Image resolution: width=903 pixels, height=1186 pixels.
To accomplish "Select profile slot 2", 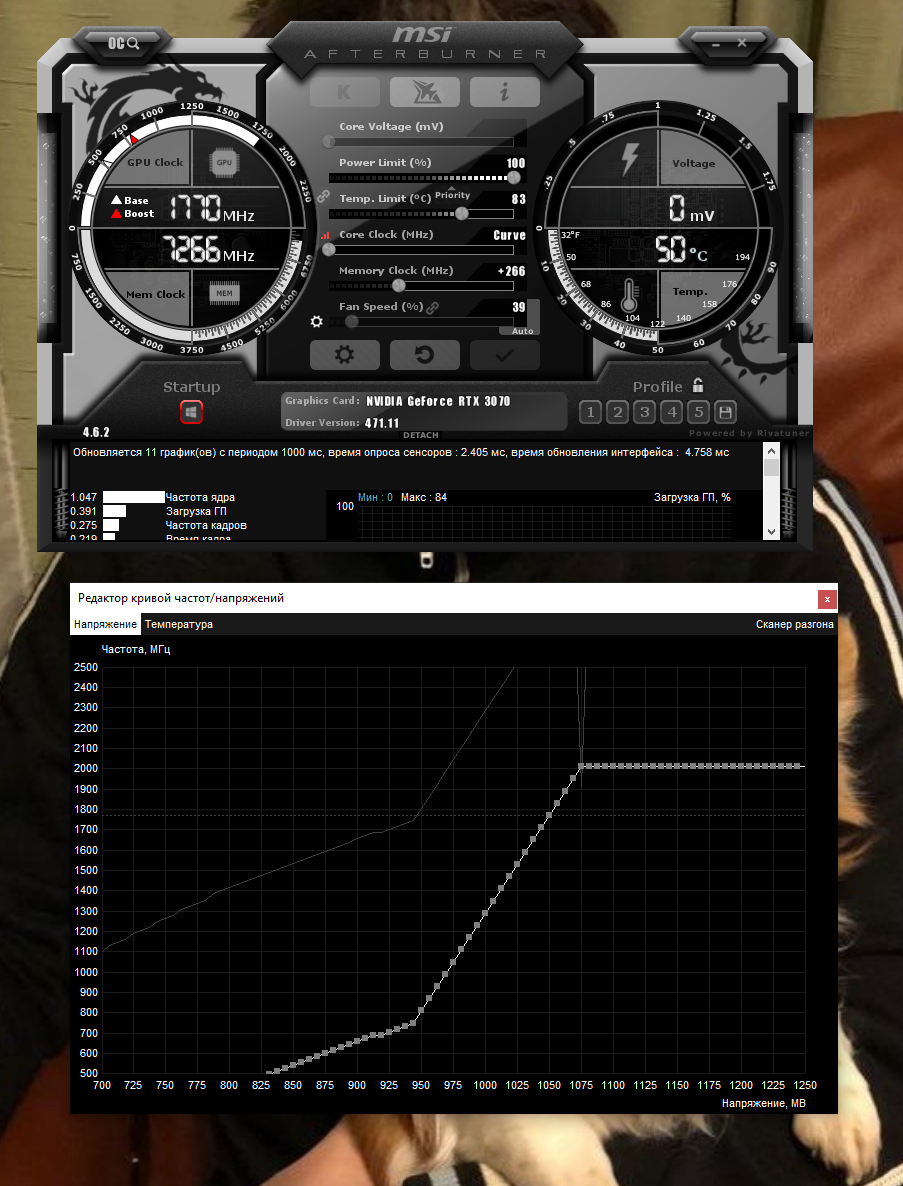I will tap(618, 412).
